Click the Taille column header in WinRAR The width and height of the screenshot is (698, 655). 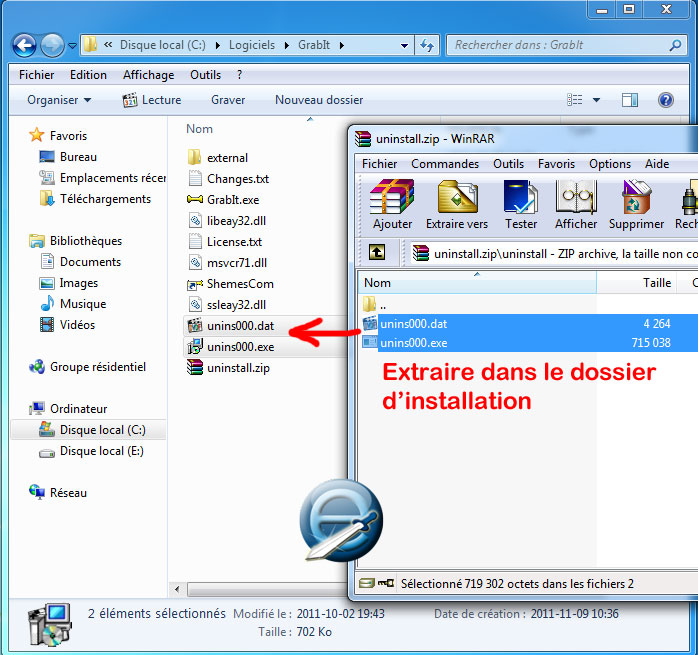[x=637, y=283]
